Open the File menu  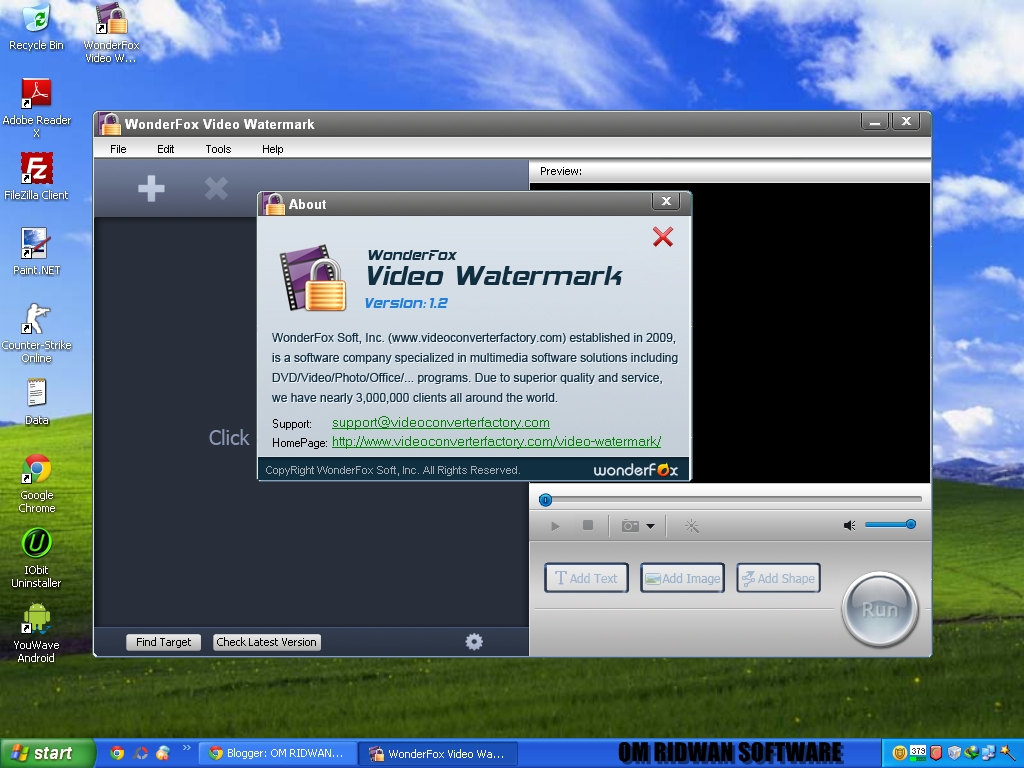(x=118, y=149)
